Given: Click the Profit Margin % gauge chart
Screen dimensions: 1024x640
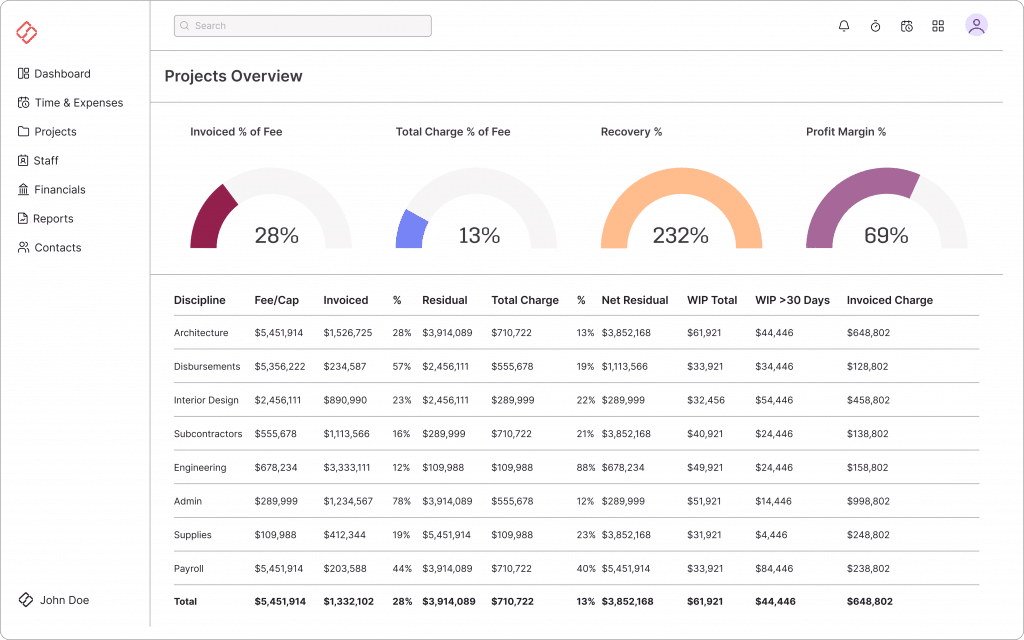Looking at the screenshot, I should [x=886, y=210].
